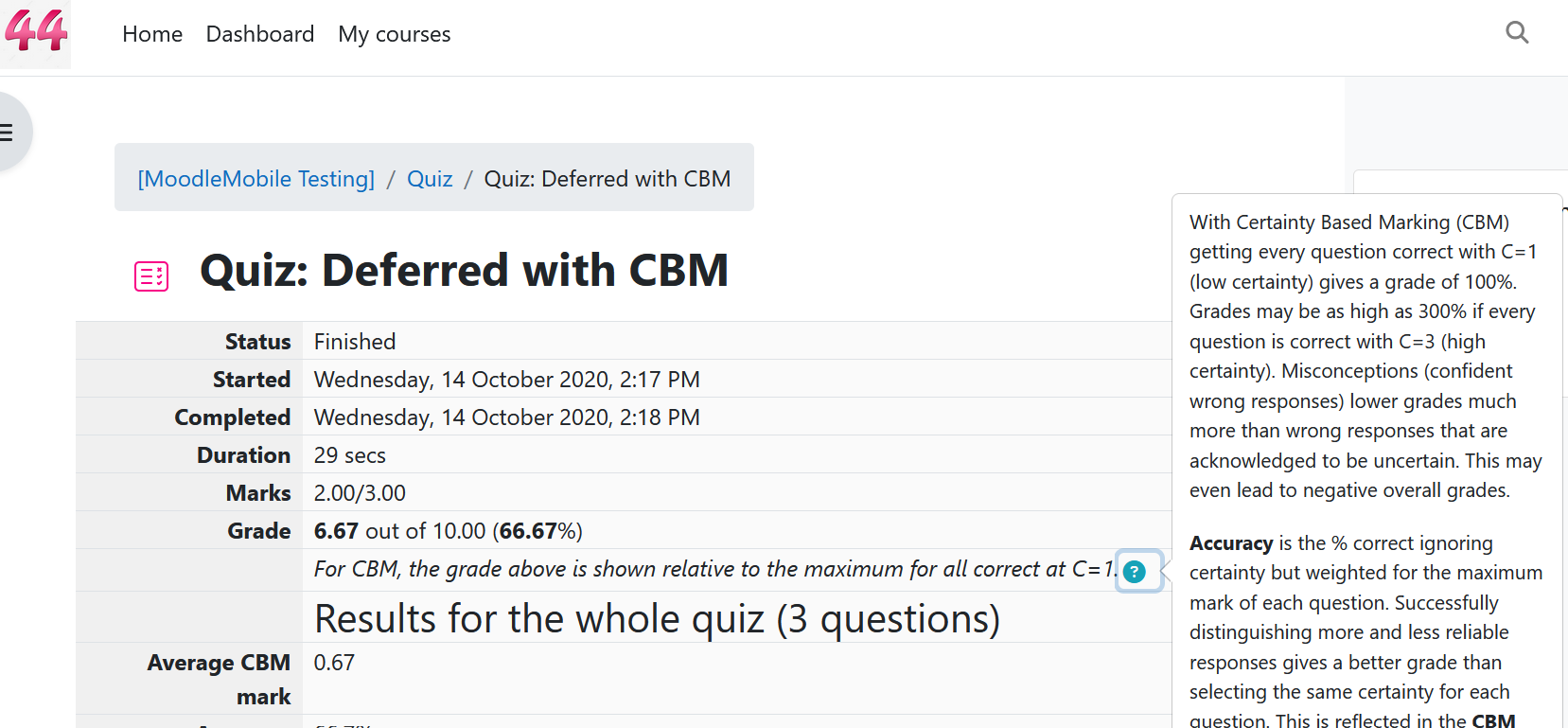Click the quiz activity icon beside title

pos(151,276)
